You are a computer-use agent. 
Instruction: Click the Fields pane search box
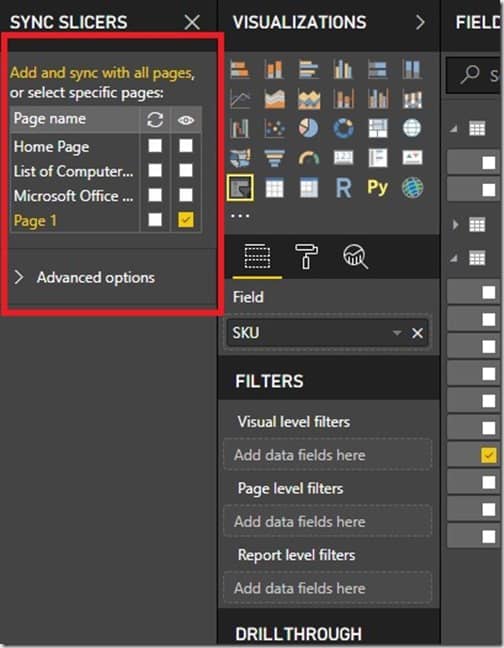(475, 76)
